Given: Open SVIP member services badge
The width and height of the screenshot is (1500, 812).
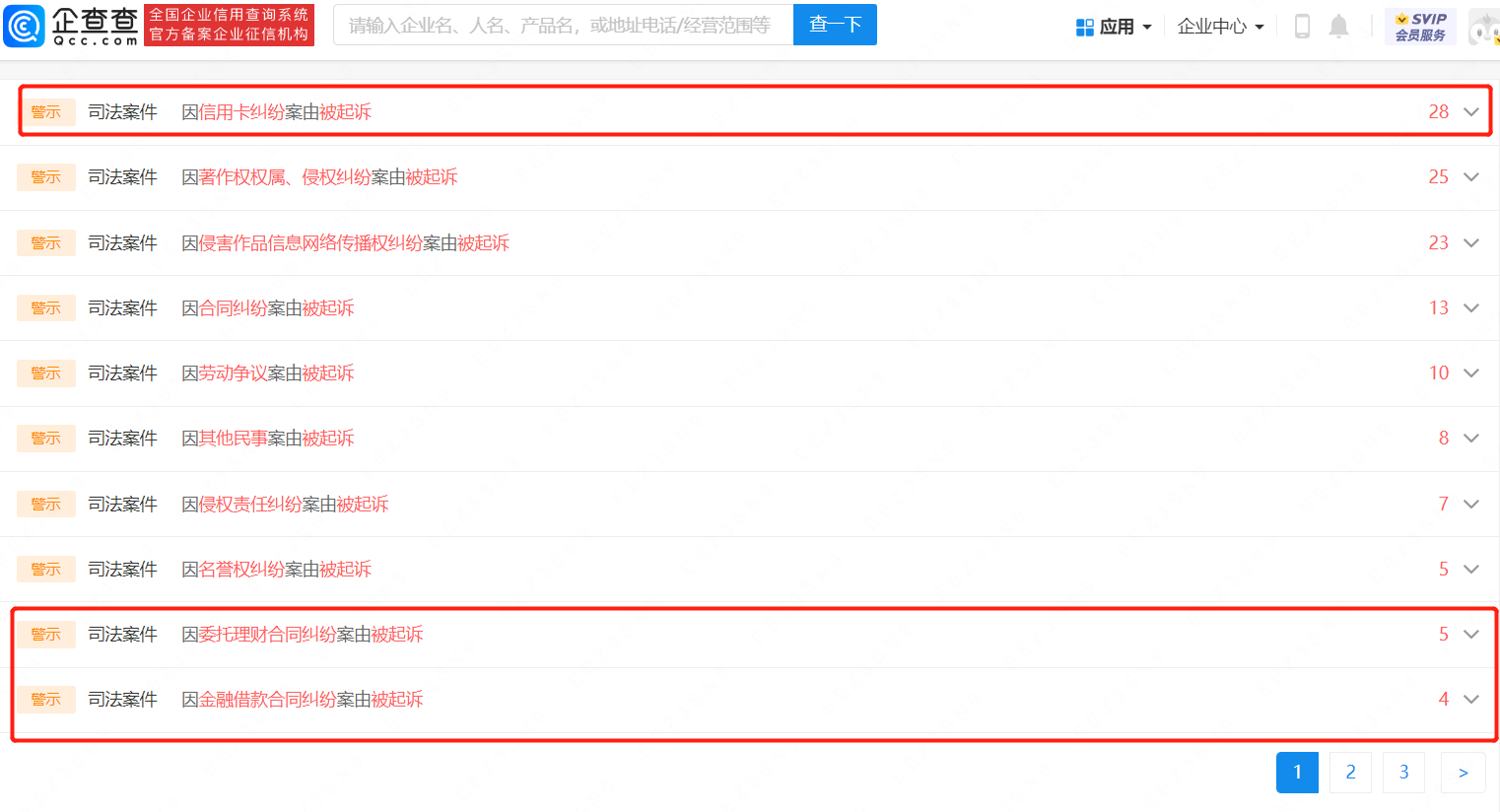Looking at the screenshot, I should point(1420,27).
